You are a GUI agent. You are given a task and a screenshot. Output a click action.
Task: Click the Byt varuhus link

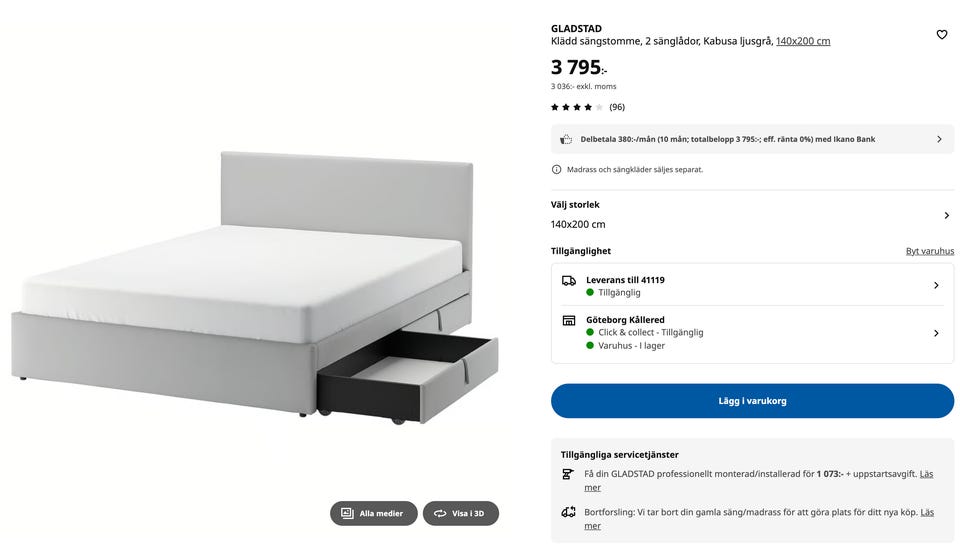tap(929, 251)
